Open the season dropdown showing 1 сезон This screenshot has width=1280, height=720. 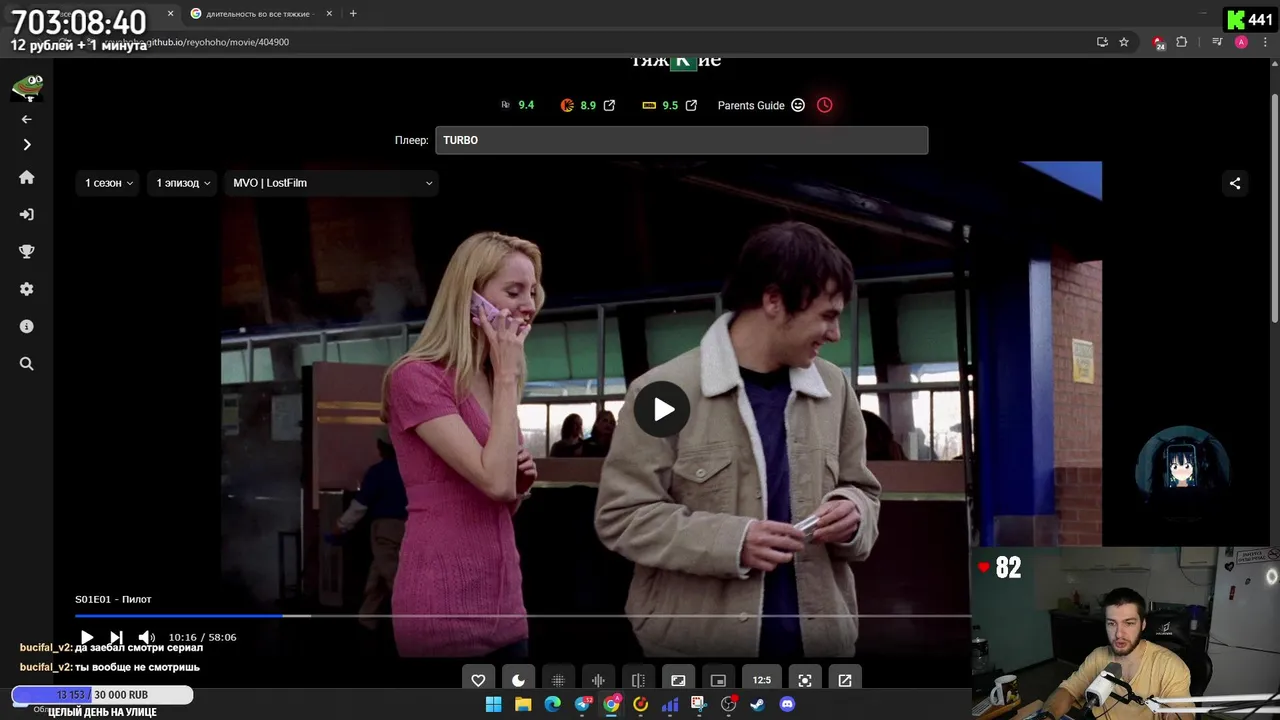point(109,183)
